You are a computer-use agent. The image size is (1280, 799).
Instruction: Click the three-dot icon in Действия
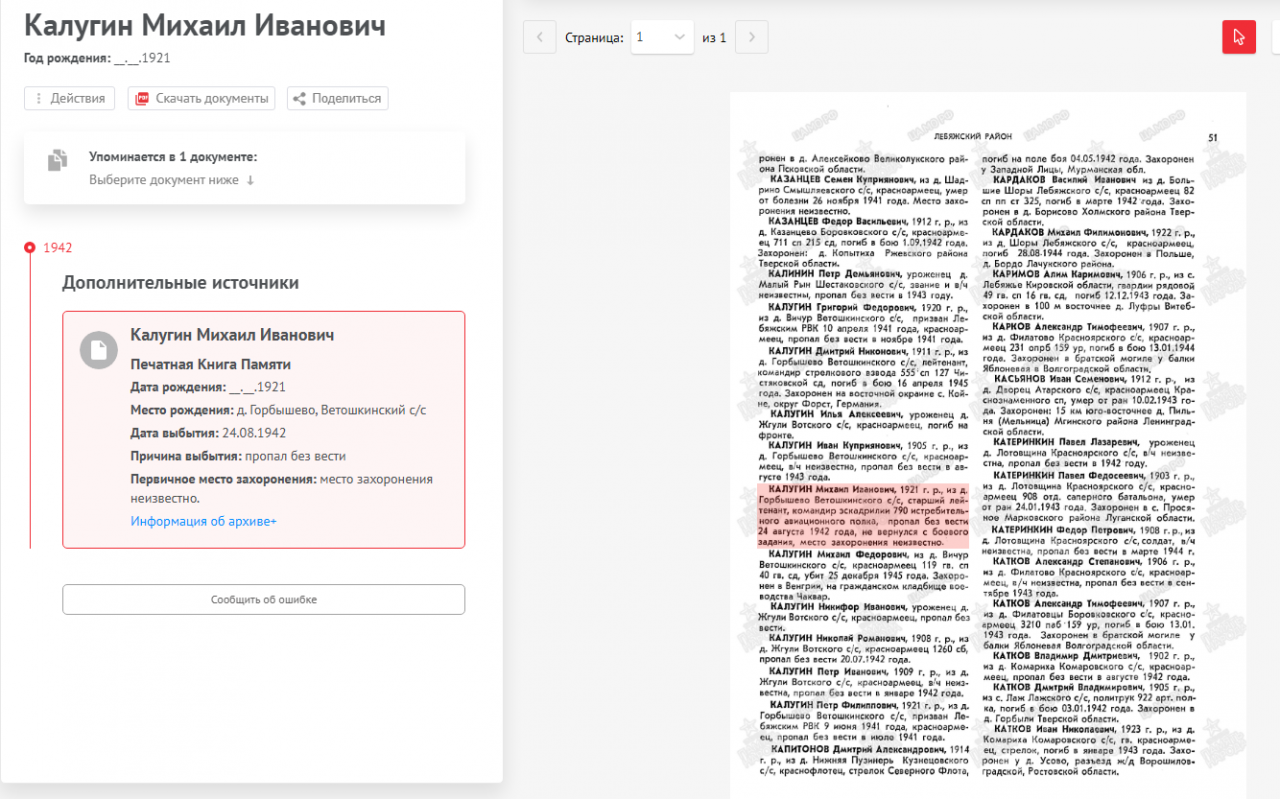(39, 99)
